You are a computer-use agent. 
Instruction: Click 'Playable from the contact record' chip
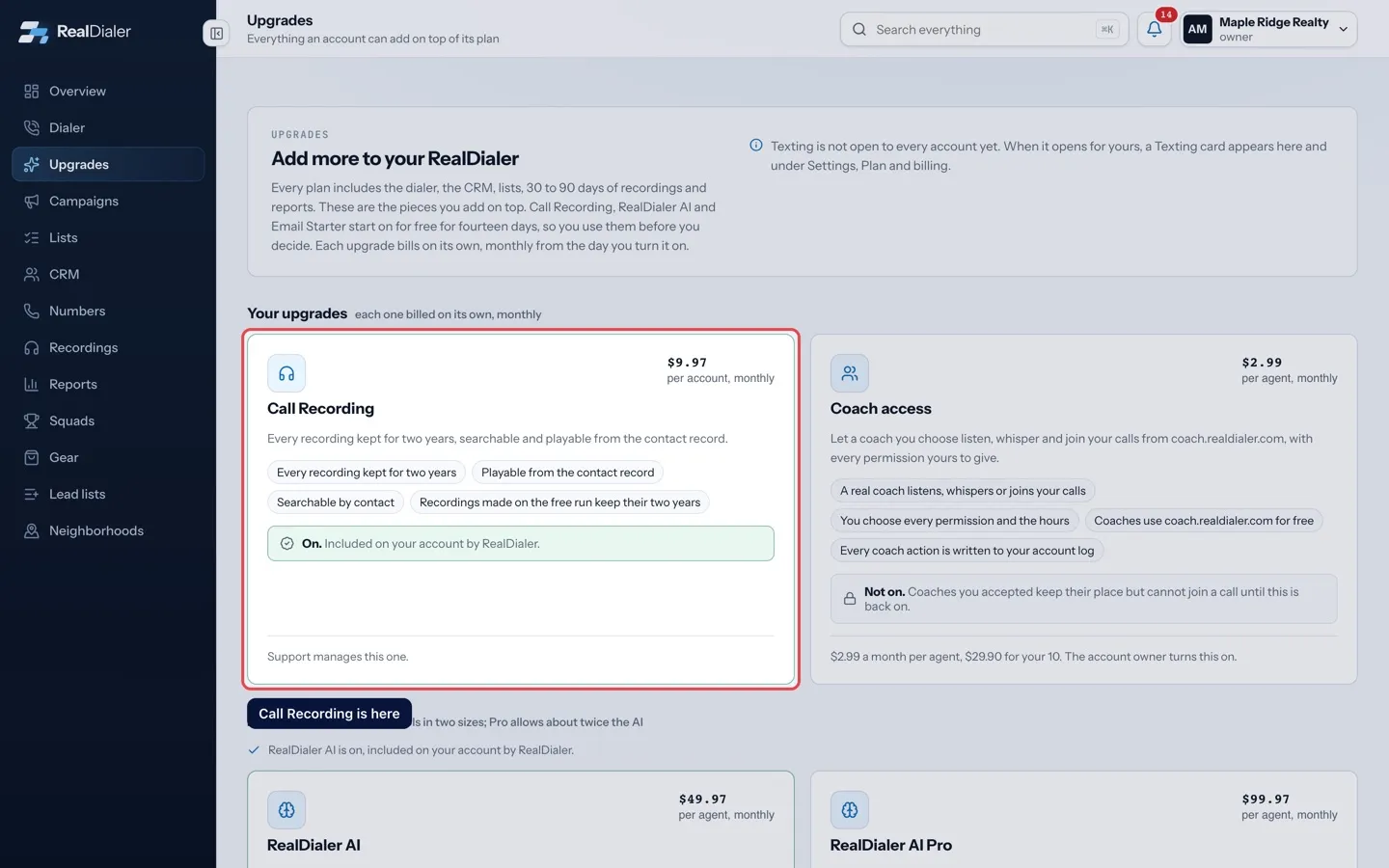(567, 473)
